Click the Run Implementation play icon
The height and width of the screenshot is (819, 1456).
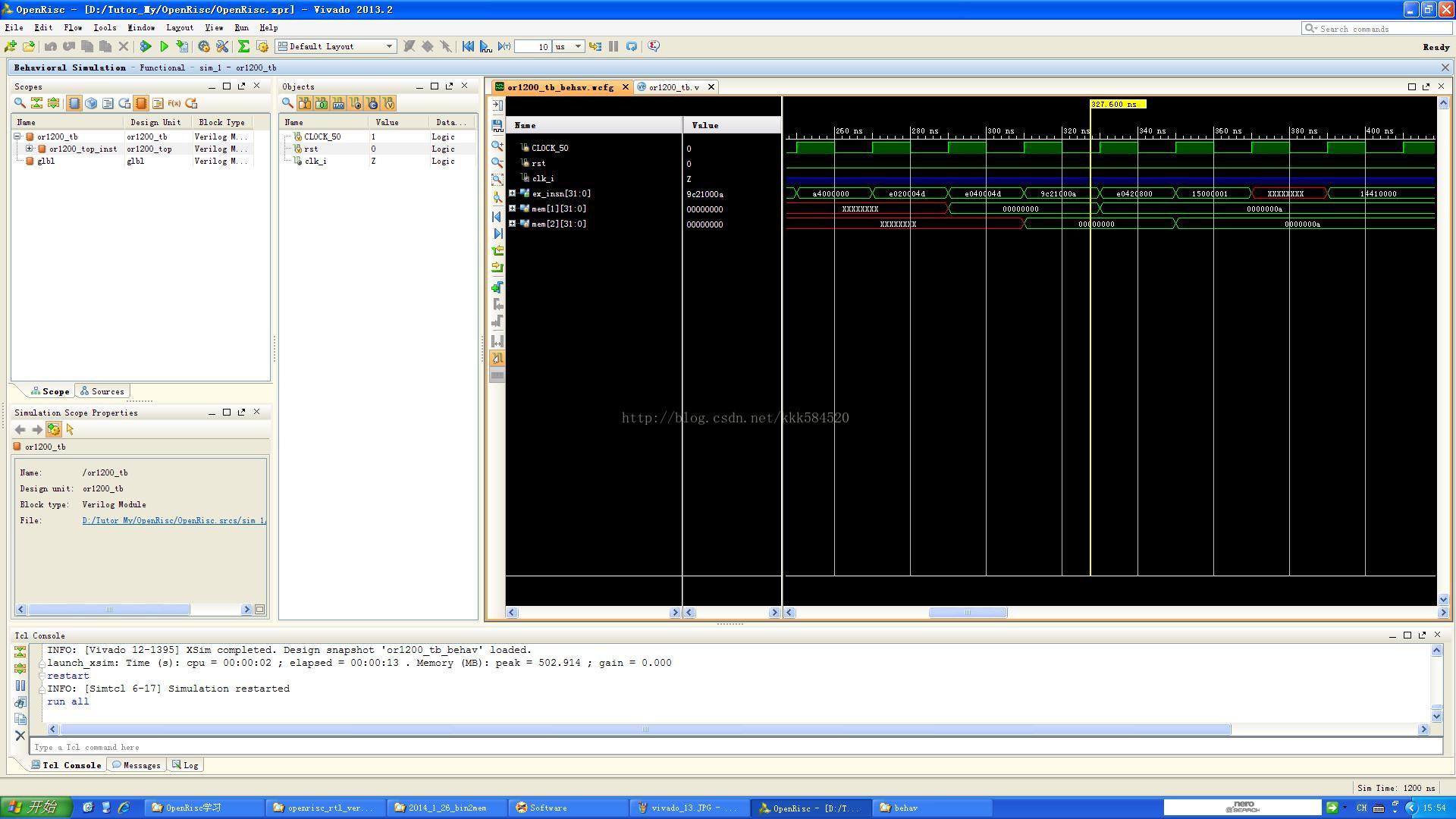164,46
